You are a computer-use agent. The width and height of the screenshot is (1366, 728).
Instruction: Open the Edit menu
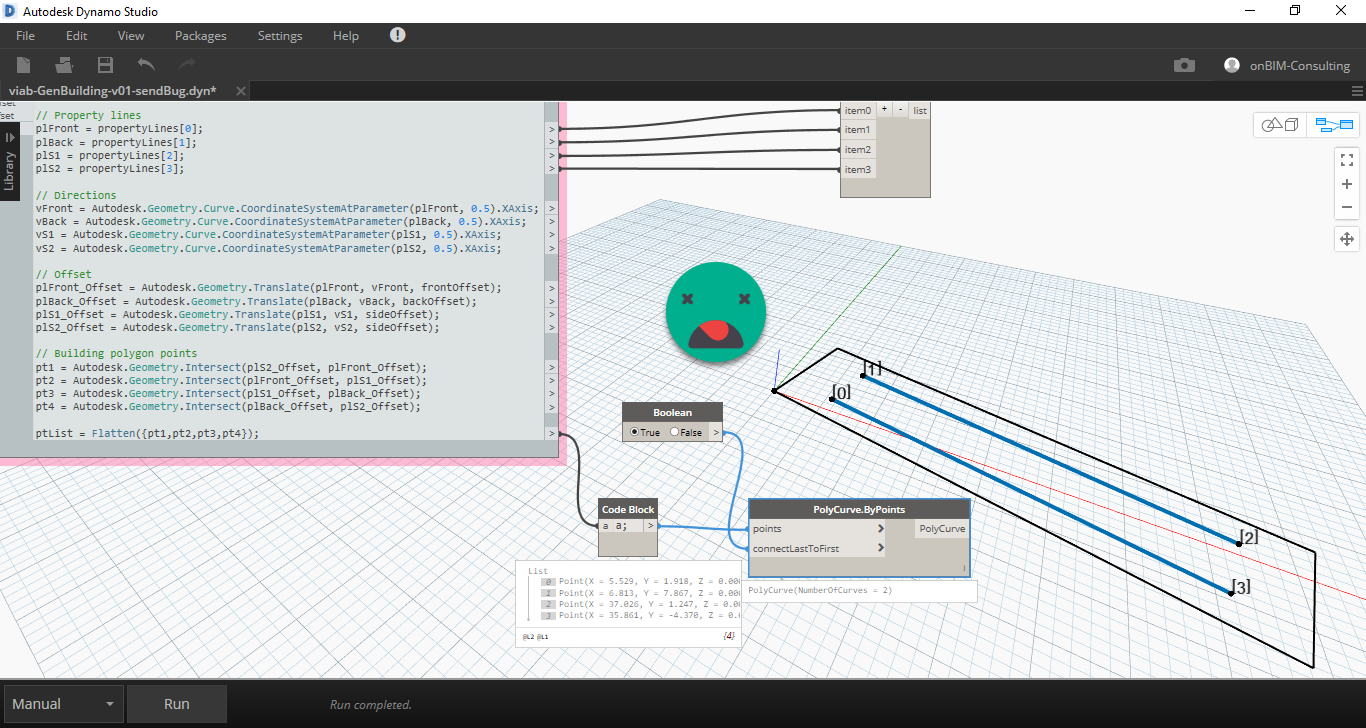coord(77,35)
